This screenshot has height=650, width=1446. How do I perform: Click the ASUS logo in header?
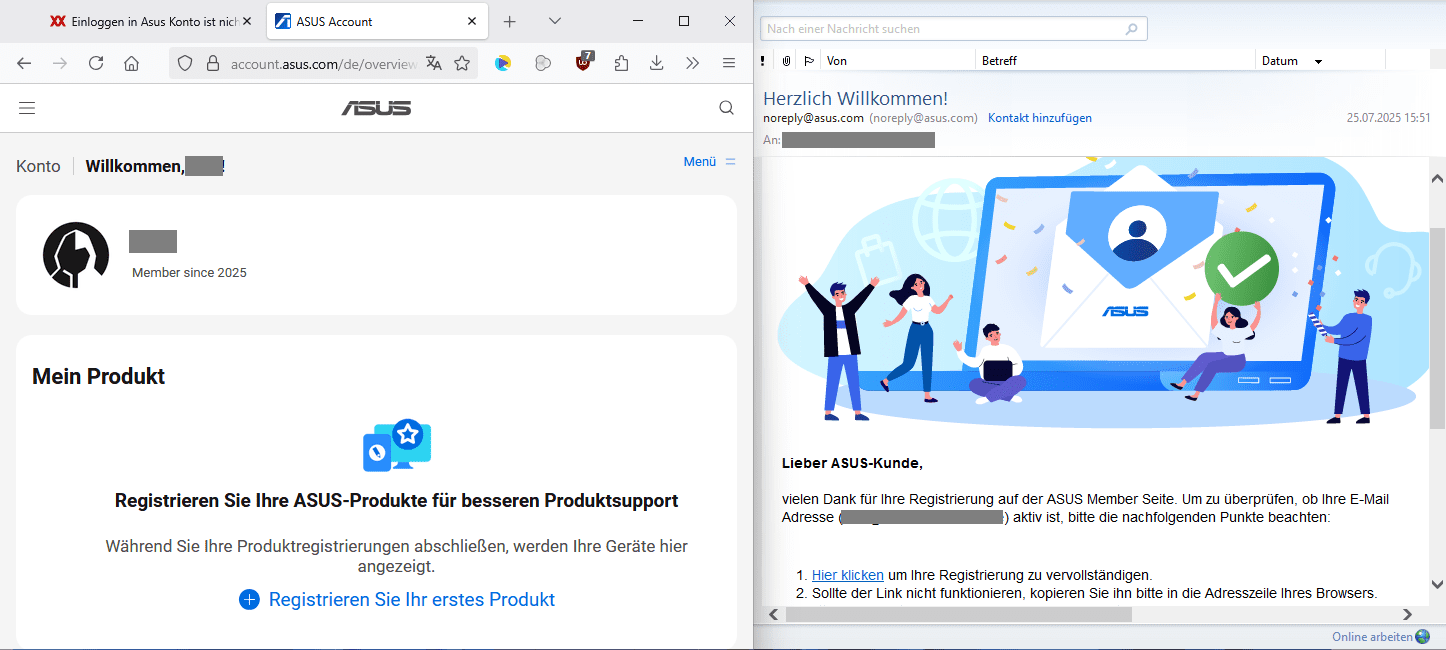(376, 108)
